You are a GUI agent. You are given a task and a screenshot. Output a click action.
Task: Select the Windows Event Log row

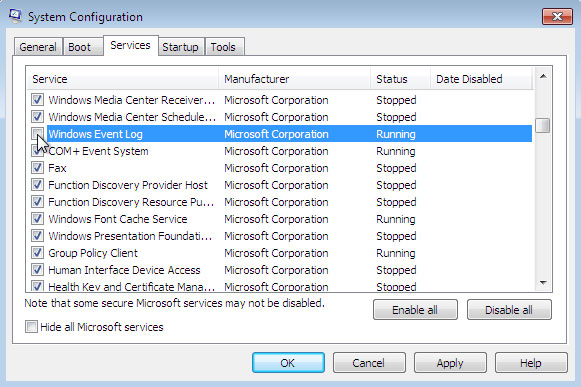point(280,134)
